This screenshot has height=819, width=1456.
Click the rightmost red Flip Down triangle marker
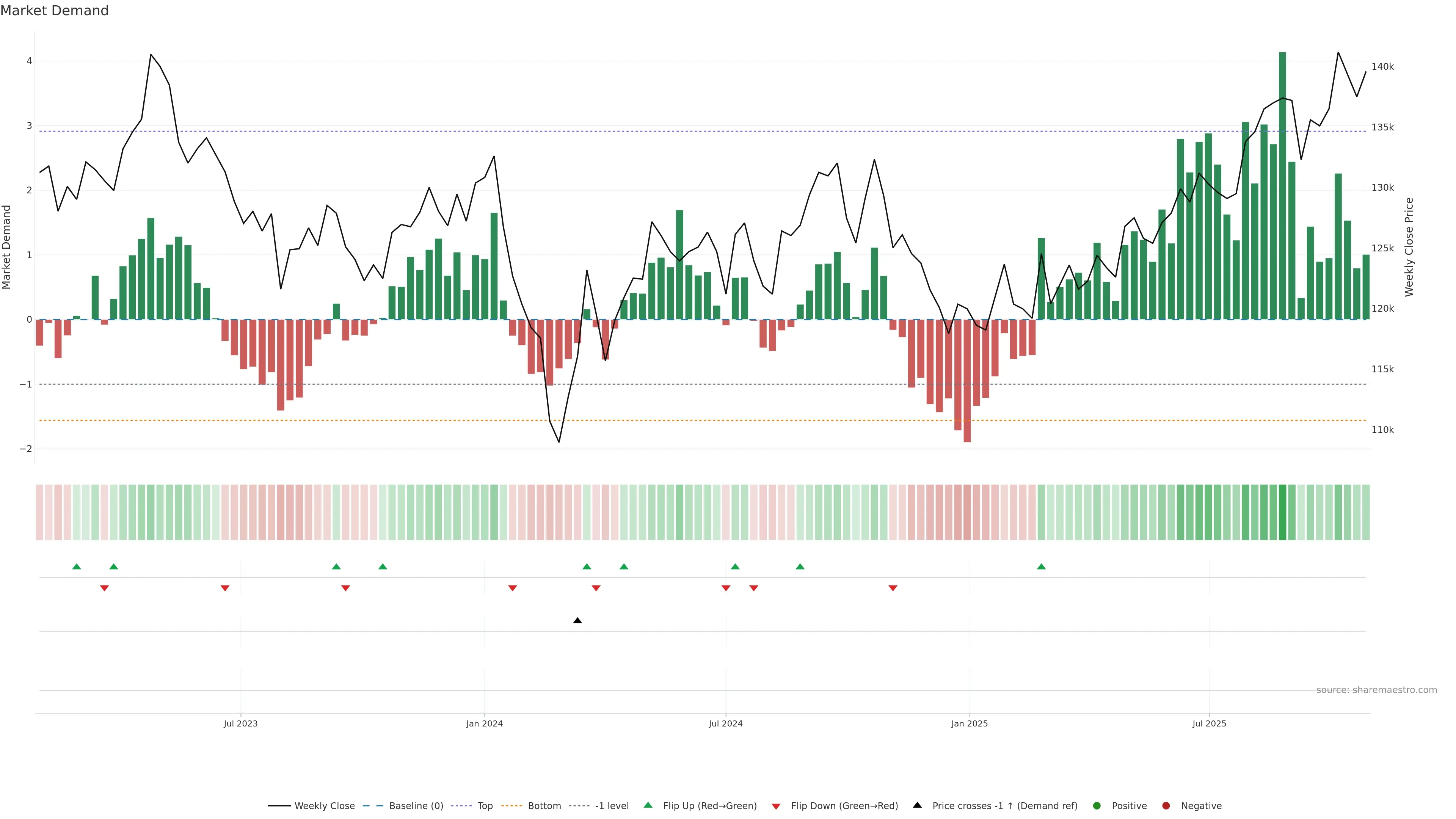(x=893, y=588)
